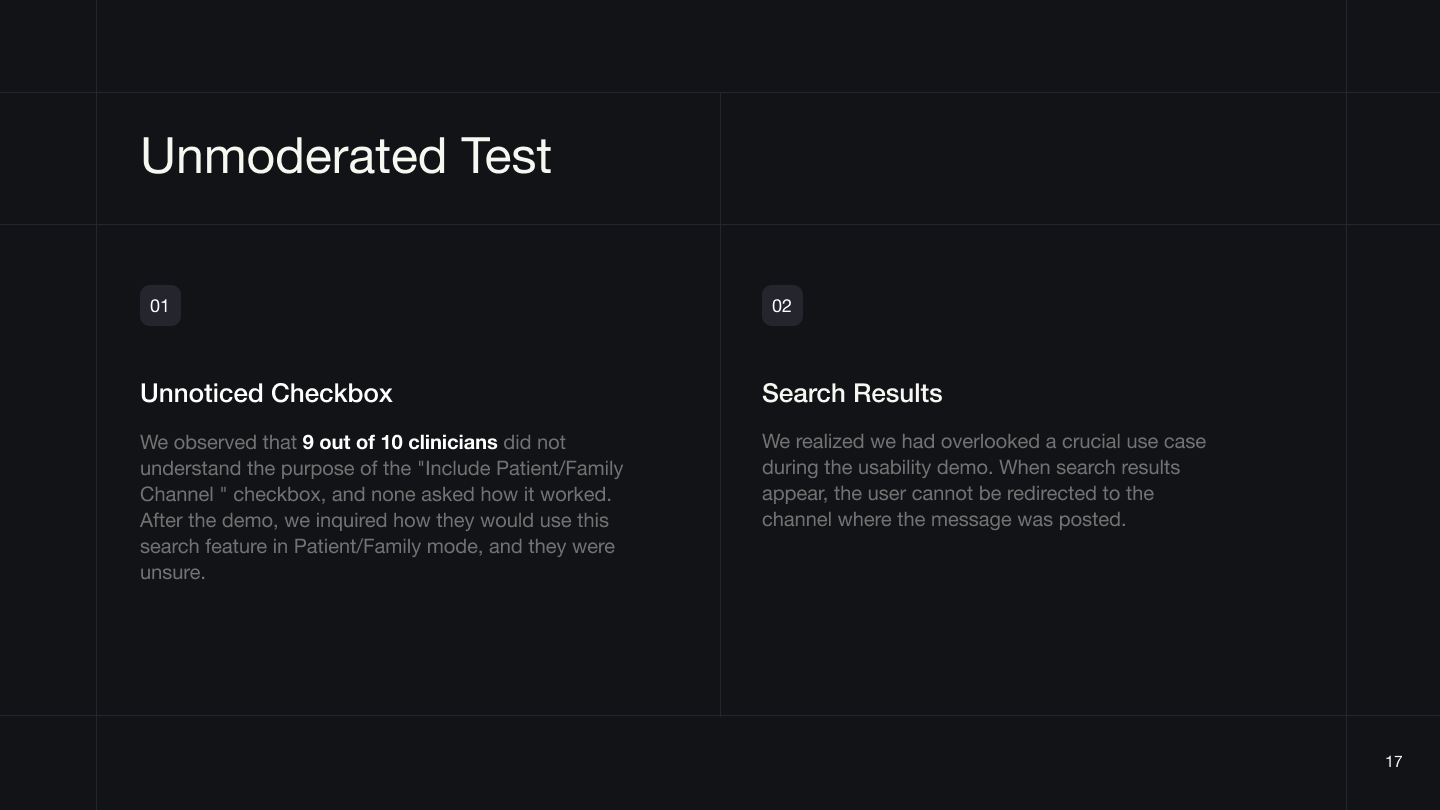Select the 01 number badge
The image size is (1440, 810).
click(x=160, y=306)
